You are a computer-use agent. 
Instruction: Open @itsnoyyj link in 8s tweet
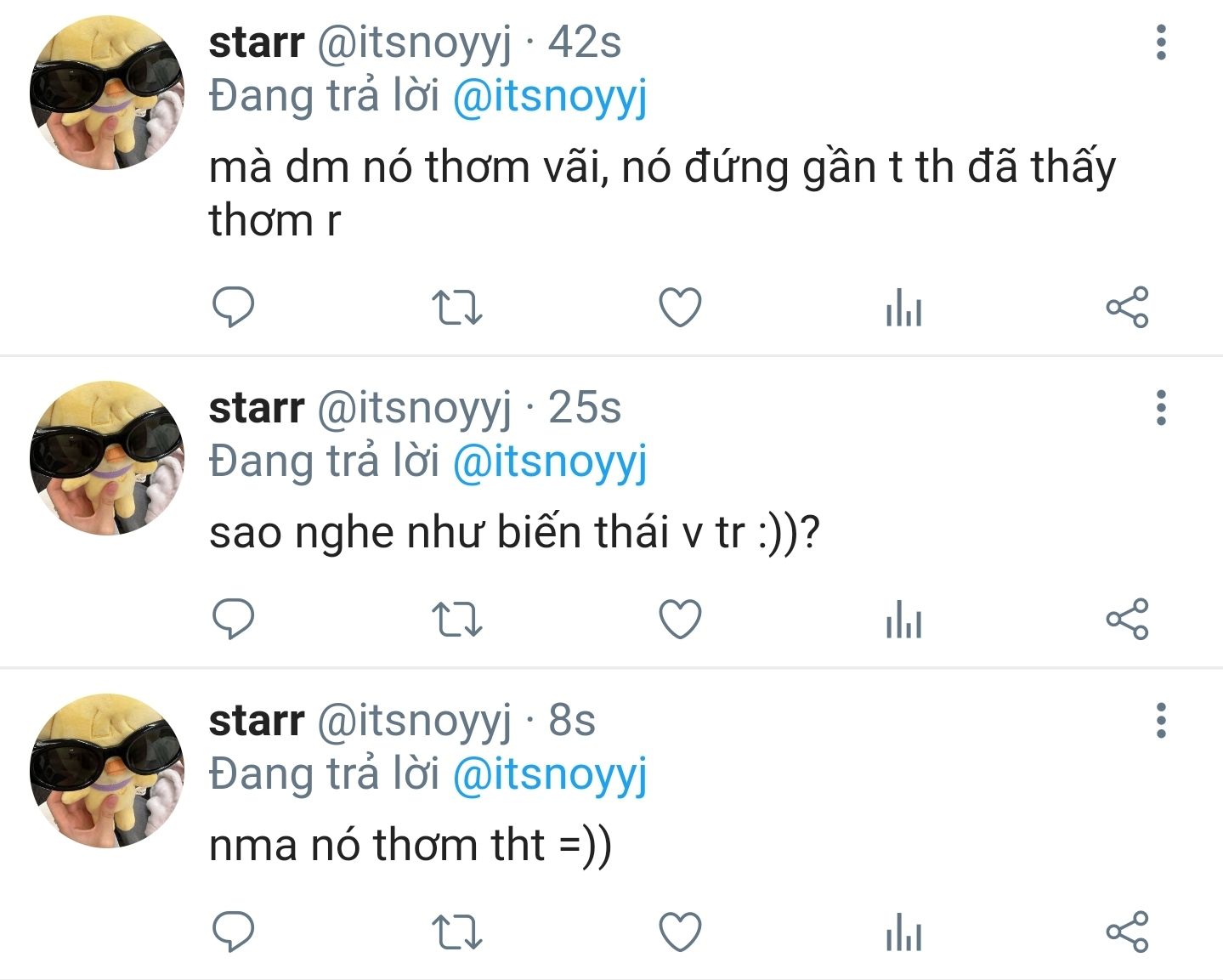(x=550, y=775)
